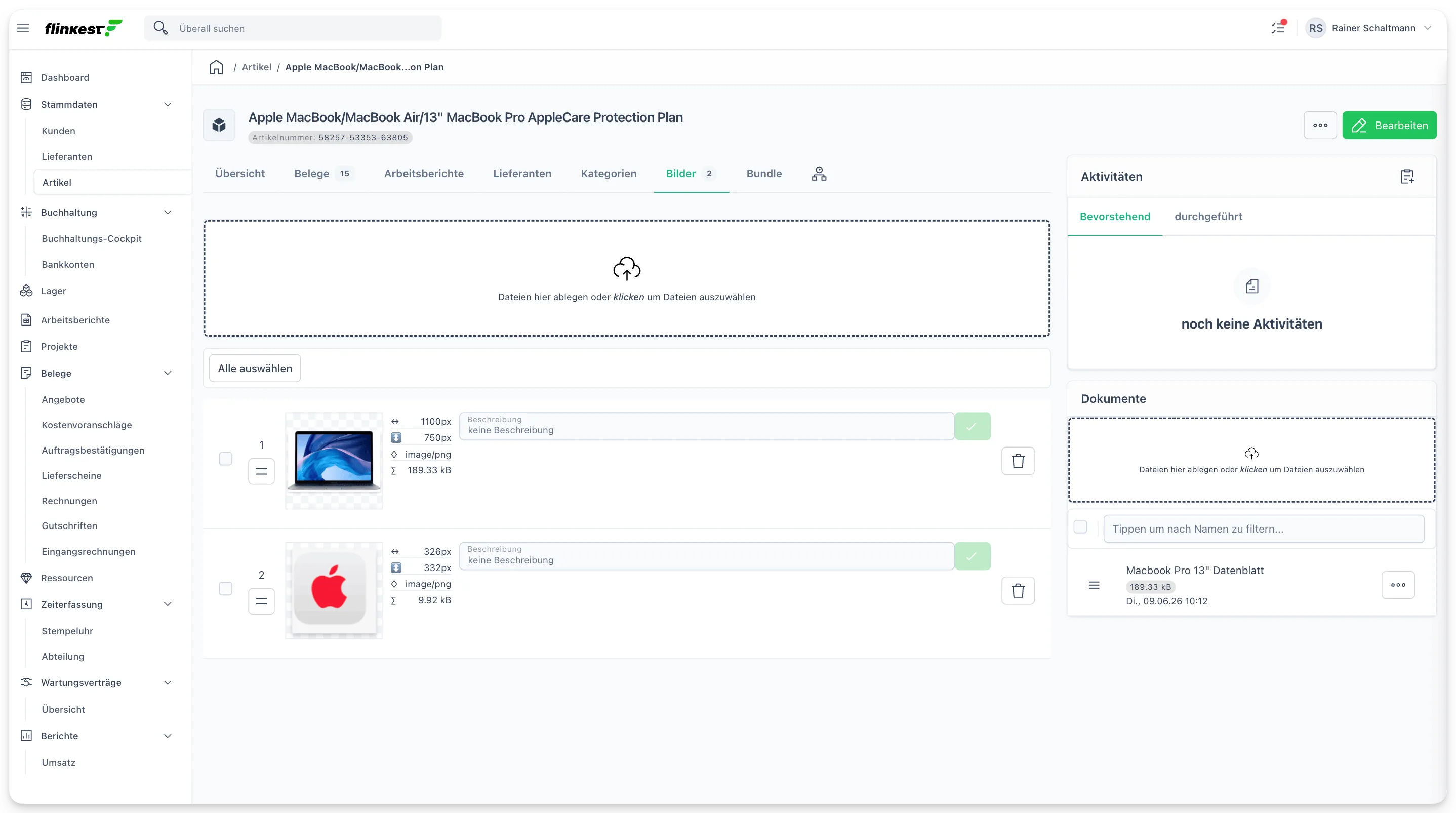This screenshot has width=1456, height=813.
Task: Show durchgeführt activities
Action: tap(1208, 217)
